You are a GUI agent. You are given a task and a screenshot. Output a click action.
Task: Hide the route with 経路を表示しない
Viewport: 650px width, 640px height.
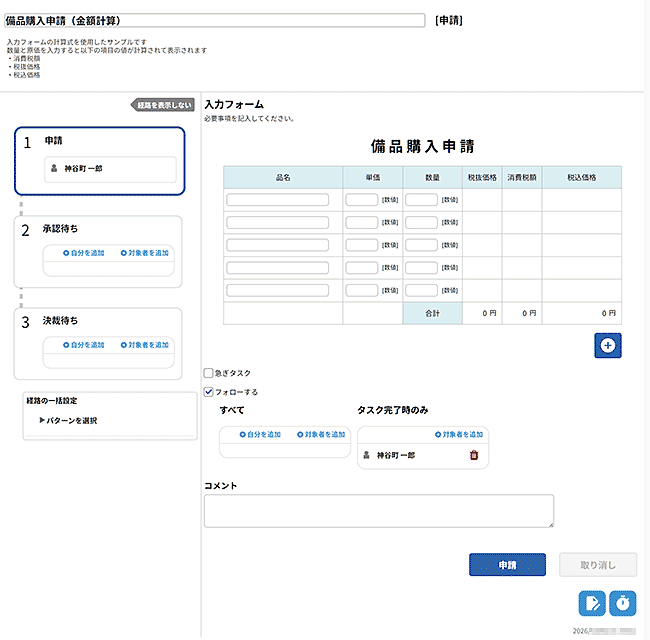click(x=163, y=105)
